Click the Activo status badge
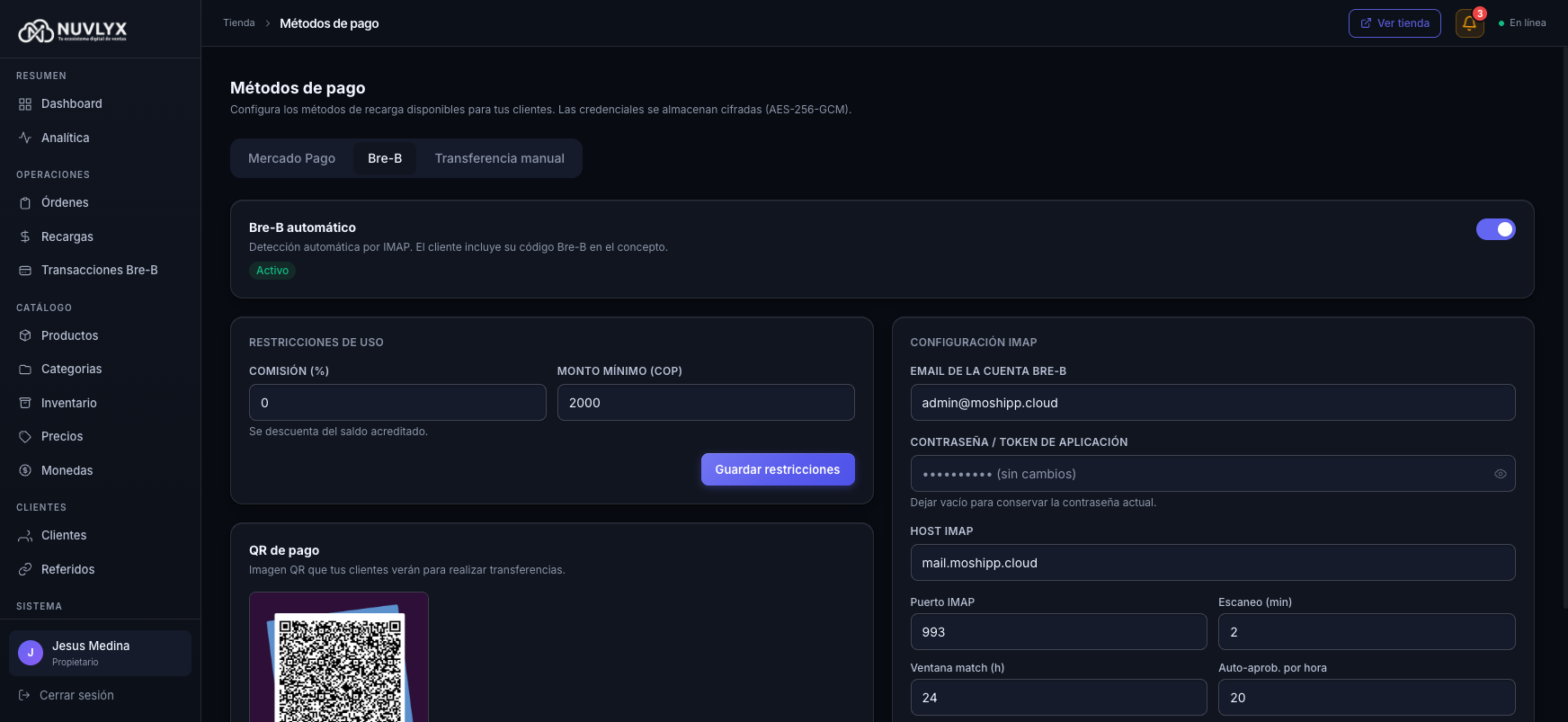1568x722 pixels. tap(272, 271)
